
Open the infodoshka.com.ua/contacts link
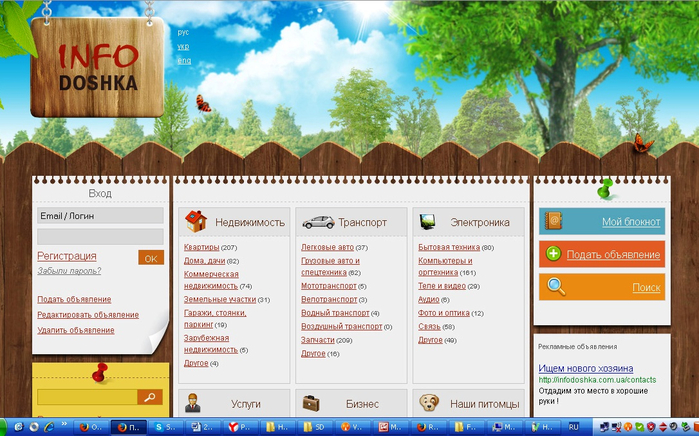[597, 380]
